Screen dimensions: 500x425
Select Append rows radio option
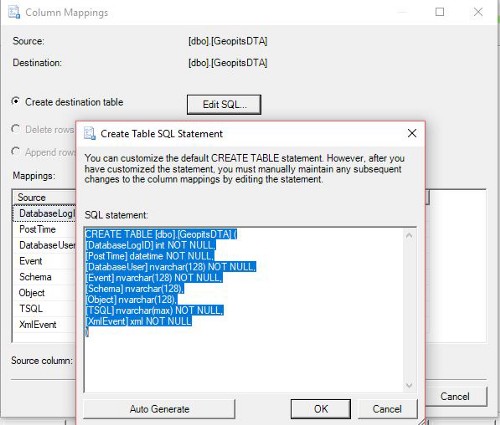[x=15, y=152]
